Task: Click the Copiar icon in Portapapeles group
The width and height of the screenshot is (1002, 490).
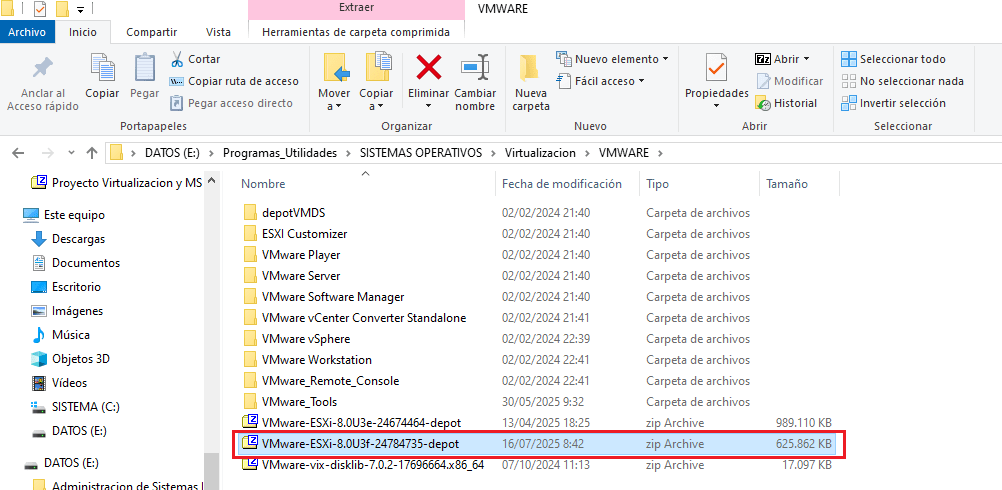Action: click(x=102, y=68)
